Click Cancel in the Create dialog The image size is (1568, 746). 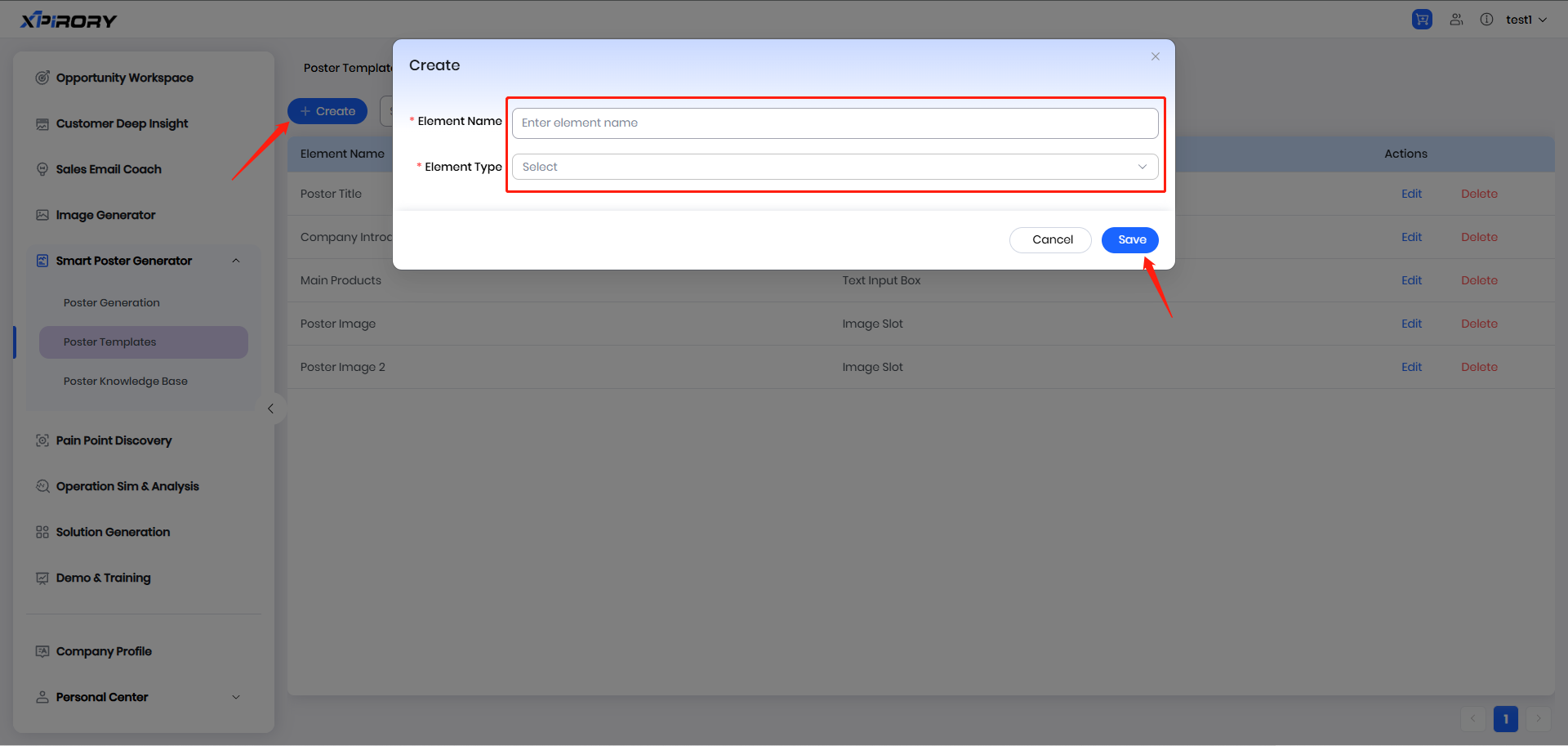[1052, 239]
